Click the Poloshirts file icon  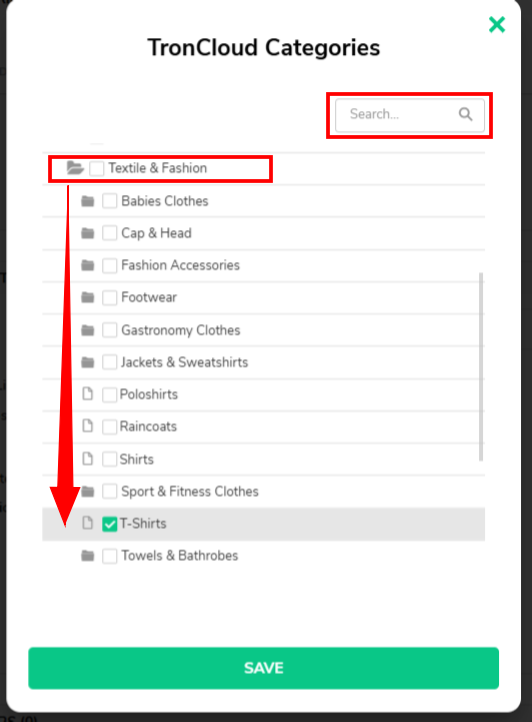(88, 394)
